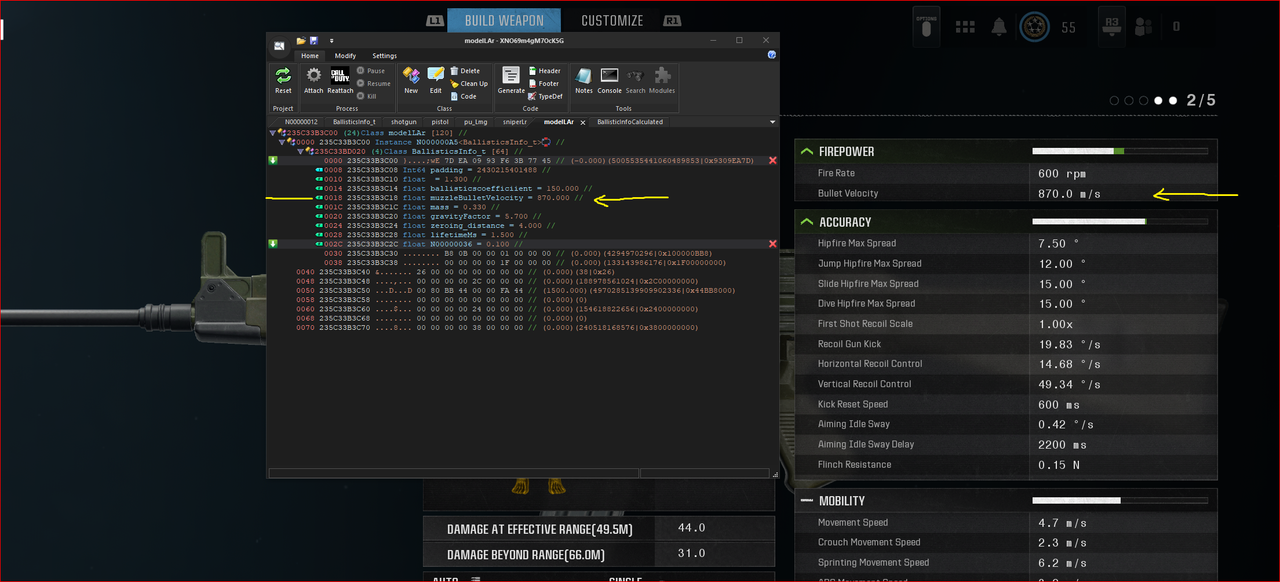Image resolution: width=1280 pixels, height=582 pixels.
Task: Click the game Options button icon
Action: point(926,27)
